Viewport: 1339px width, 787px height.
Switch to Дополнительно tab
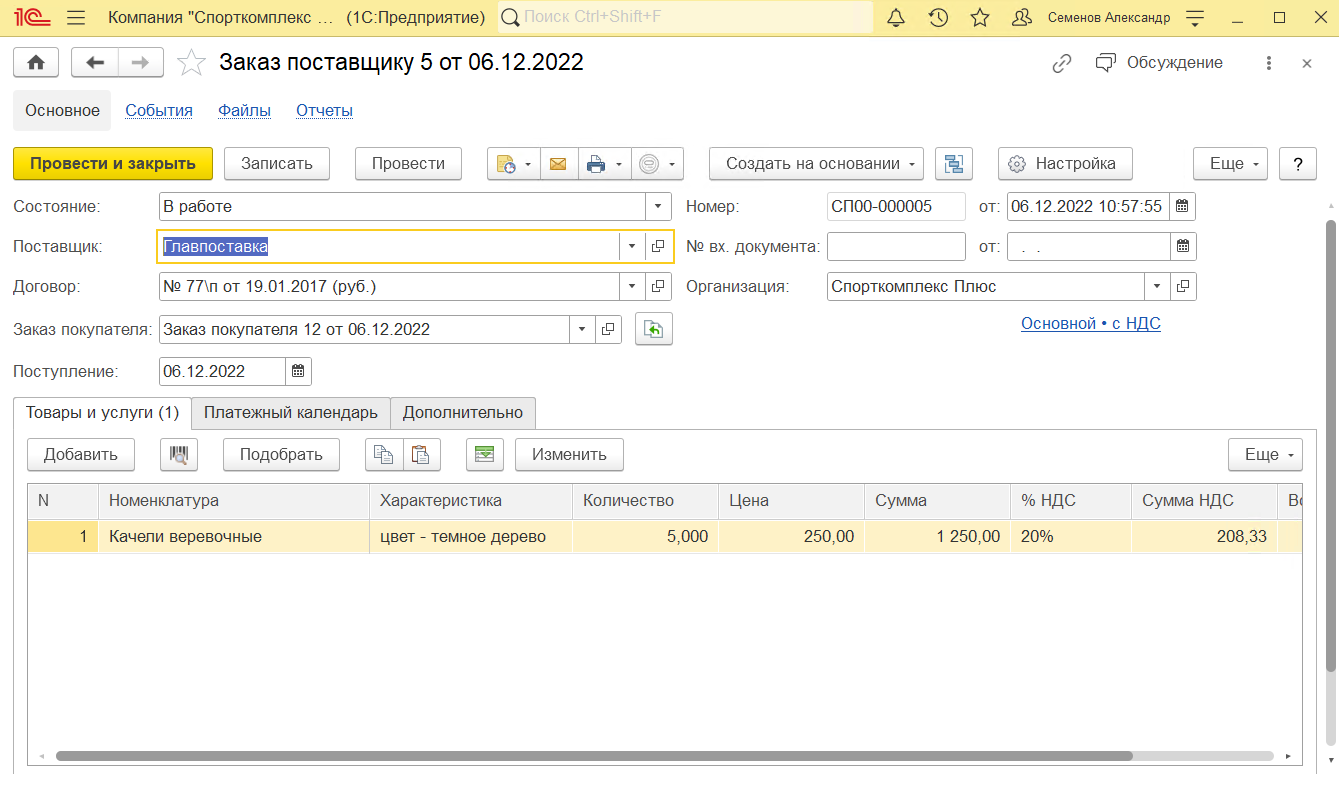tap(463, 412)
